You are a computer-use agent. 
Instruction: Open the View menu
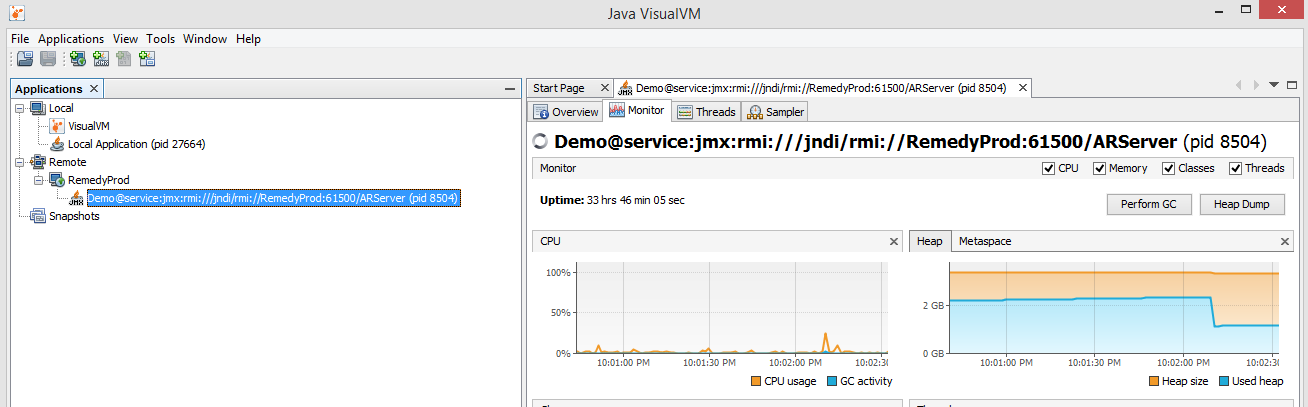coord(125,39)
